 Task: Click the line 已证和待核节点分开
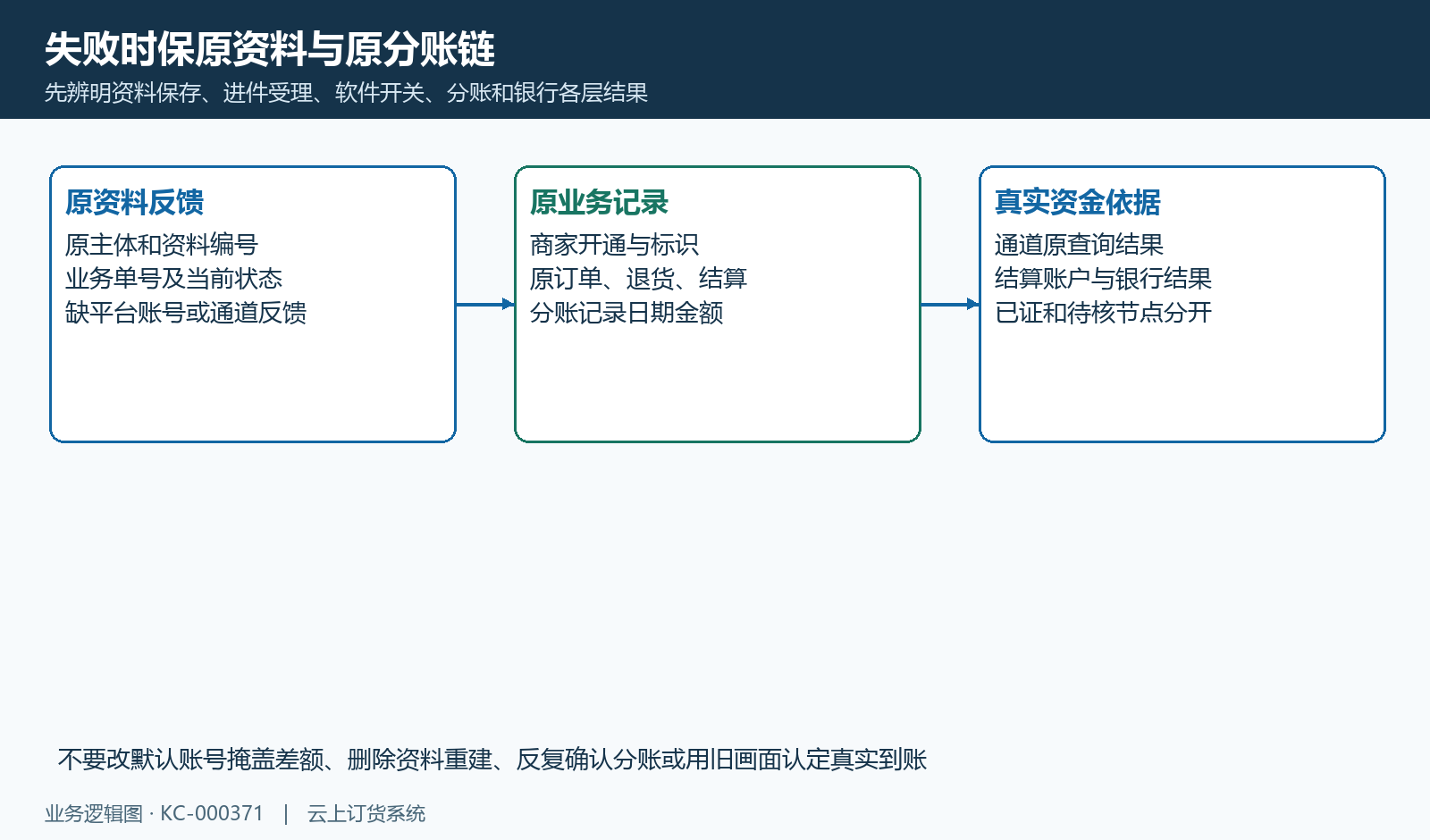click(x=1103, y=313)
